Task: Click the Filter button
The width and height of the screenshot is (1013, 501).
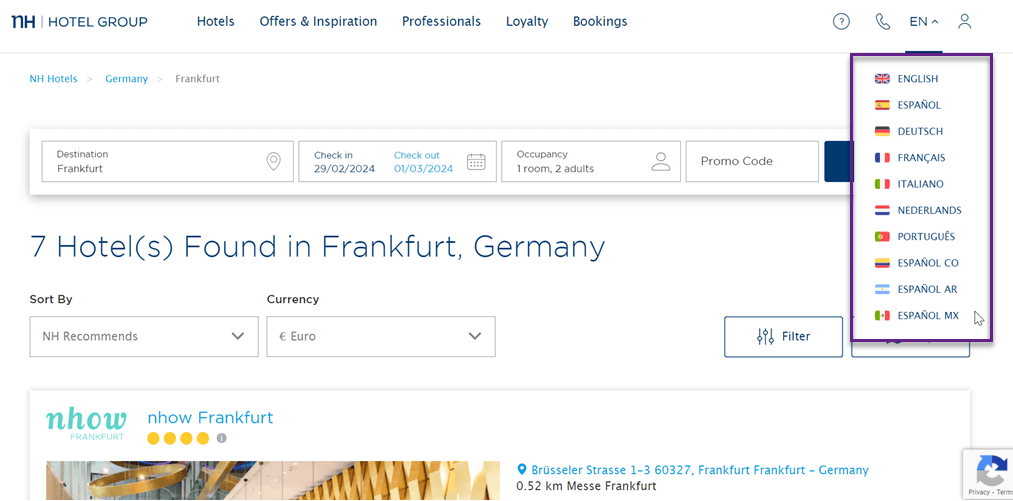Action: click(x=783, y=336)
